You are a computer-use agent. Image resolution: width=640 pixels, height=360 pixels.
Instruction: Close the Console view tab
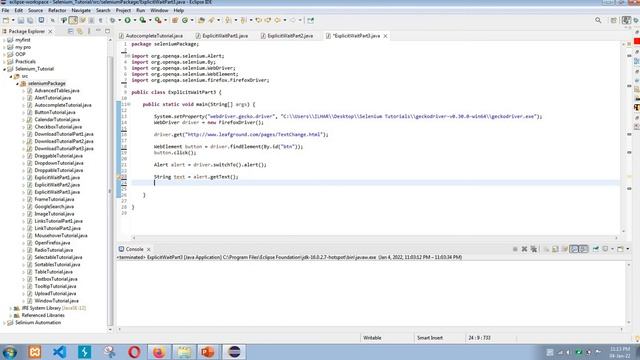[x=149, y=249]
